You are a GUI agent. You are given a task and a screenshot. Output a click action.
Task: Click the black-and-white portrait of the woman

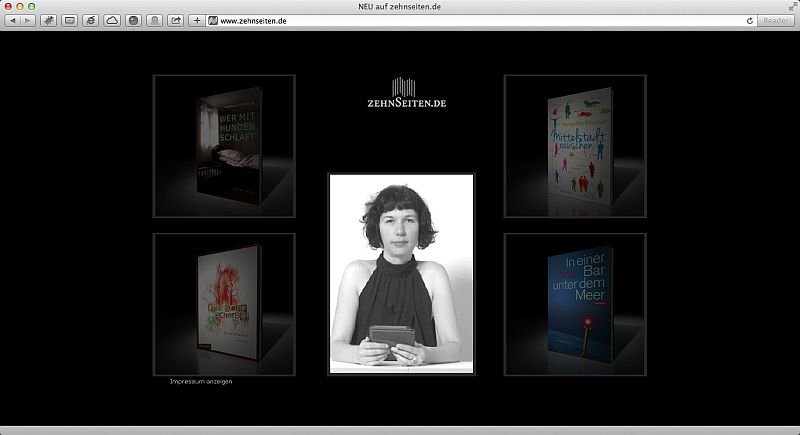tap(401, 274)
